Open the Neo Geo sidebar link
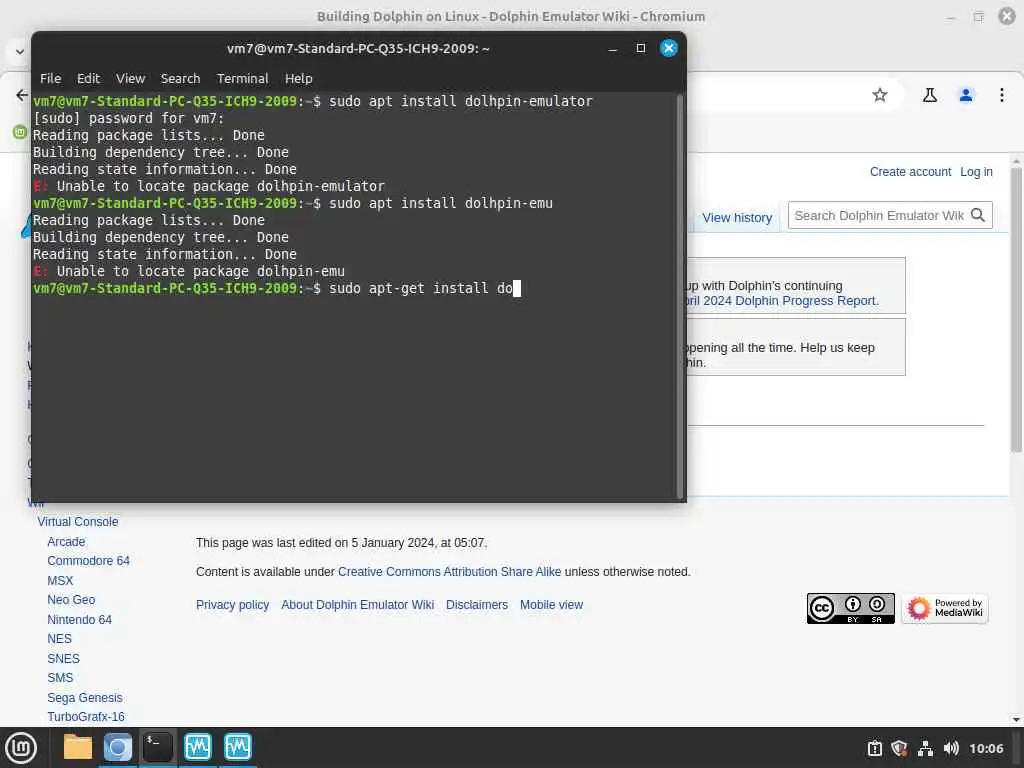1024x768 pixels. point(71,600)
